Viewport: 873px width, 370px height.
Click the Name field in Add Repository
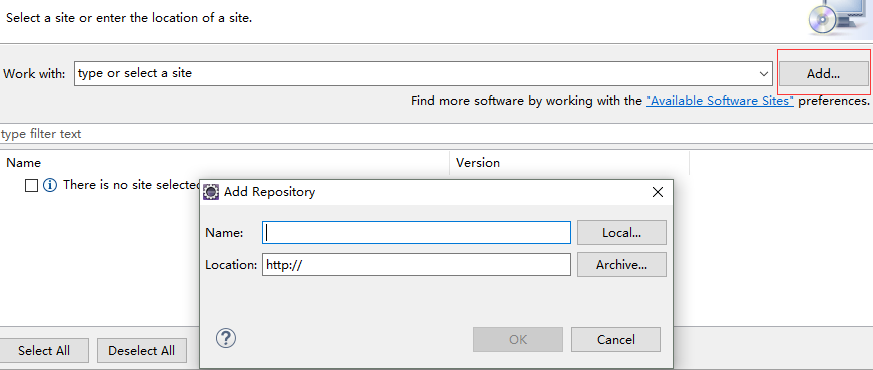pos(416,233)
